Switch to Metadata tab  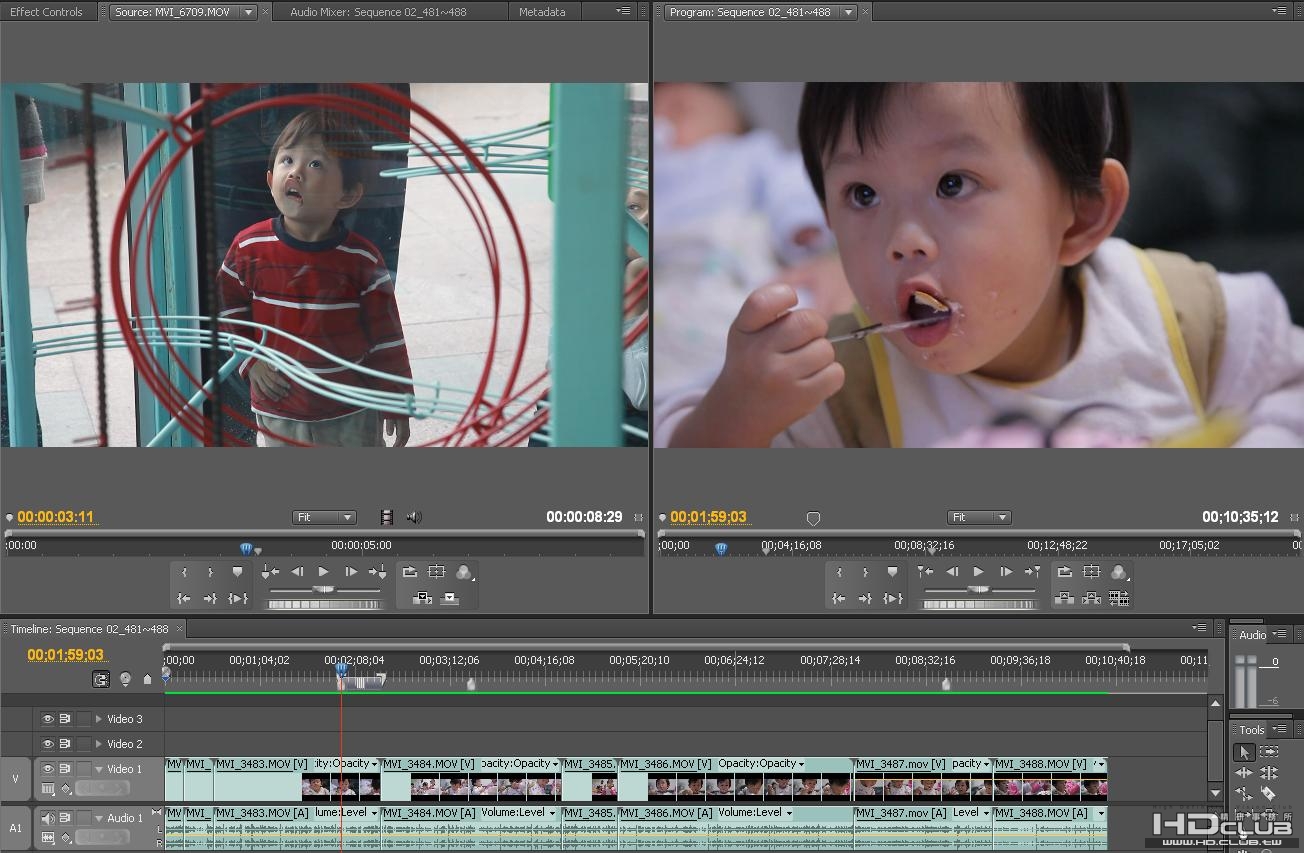(542, 12)
